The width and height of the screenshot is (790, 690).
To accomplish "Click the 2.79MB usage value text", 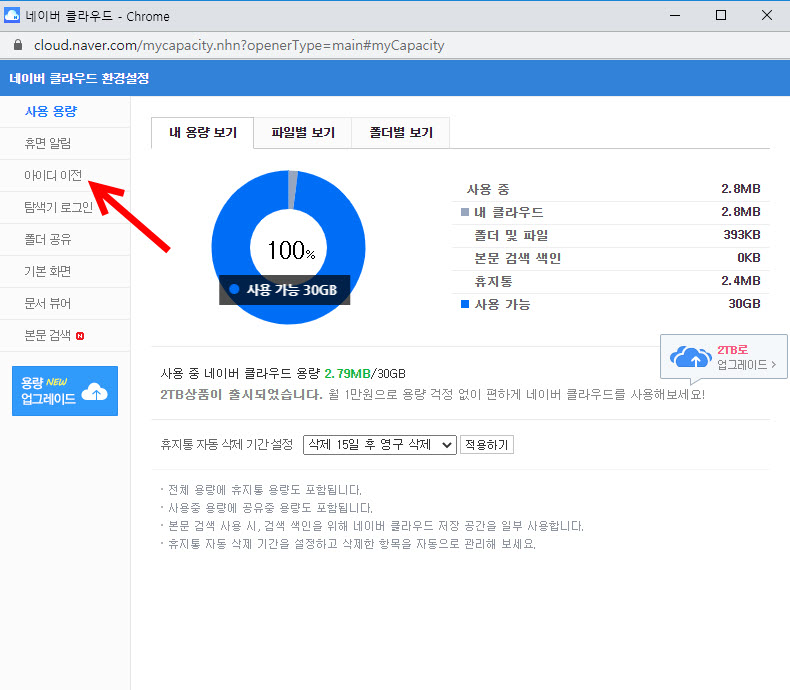I will 347,374.
